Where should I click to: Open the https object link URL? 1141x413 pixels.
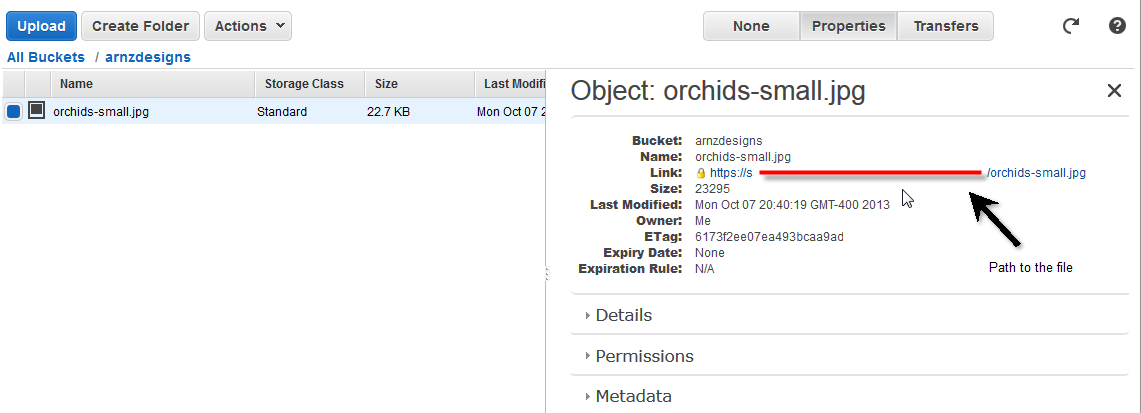pos(731,173)
